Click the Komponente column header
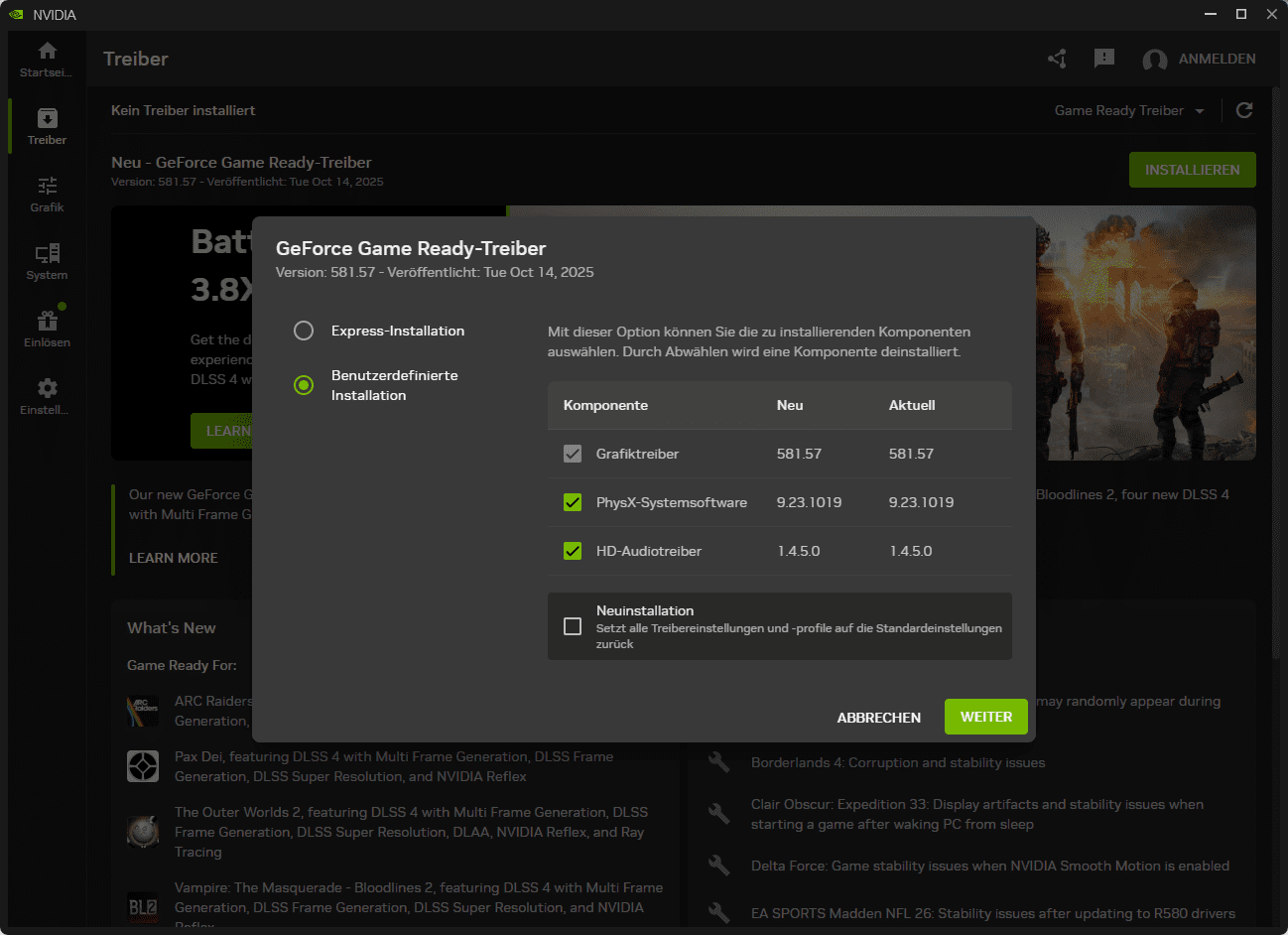This screenshot has width=1288, height=935. [605, 405]
